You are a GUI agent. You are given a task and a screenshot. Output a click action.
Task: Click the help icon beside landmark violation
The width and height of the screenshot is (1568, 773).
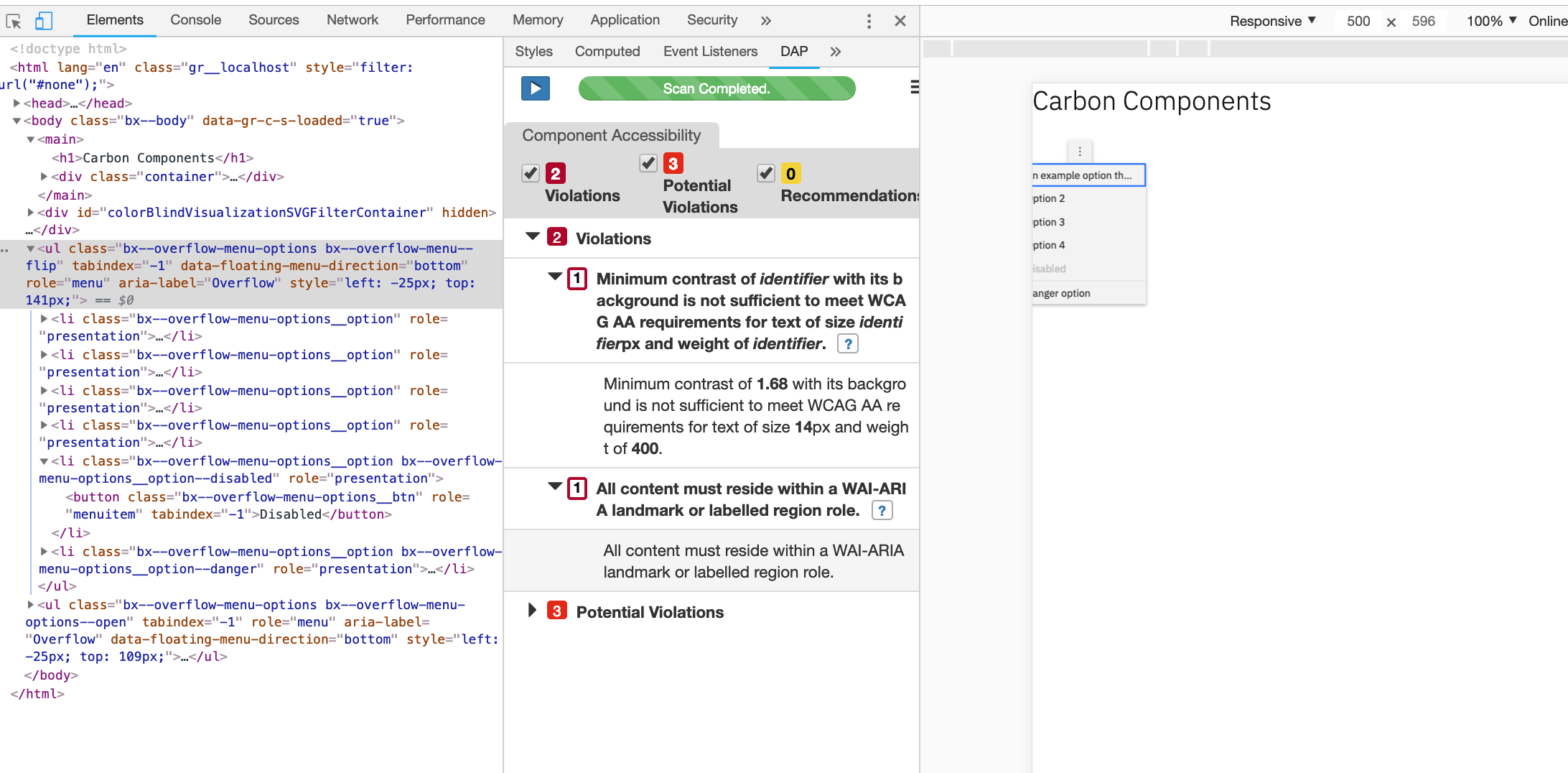(x=882, y=510)
